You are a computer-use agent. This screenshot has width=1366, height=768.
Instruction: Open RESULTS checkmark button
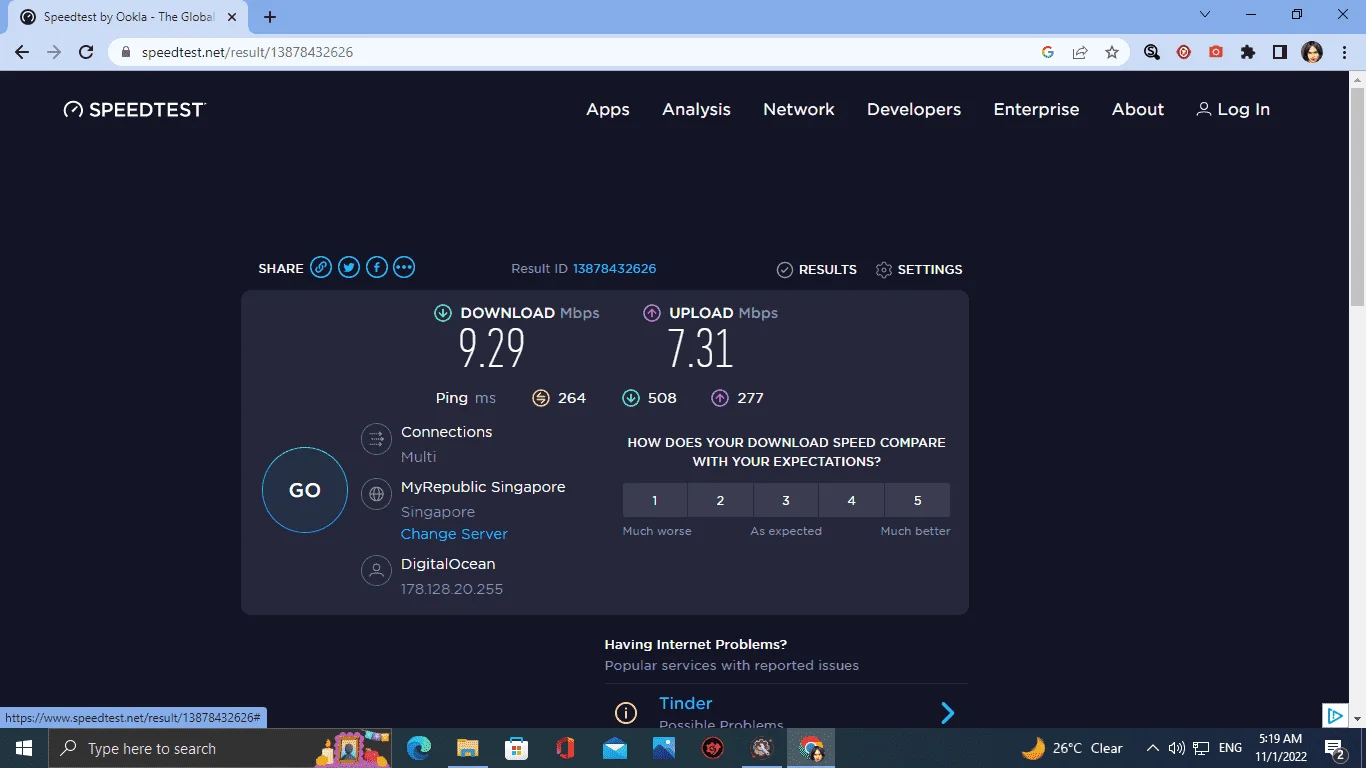pos(817,270)
